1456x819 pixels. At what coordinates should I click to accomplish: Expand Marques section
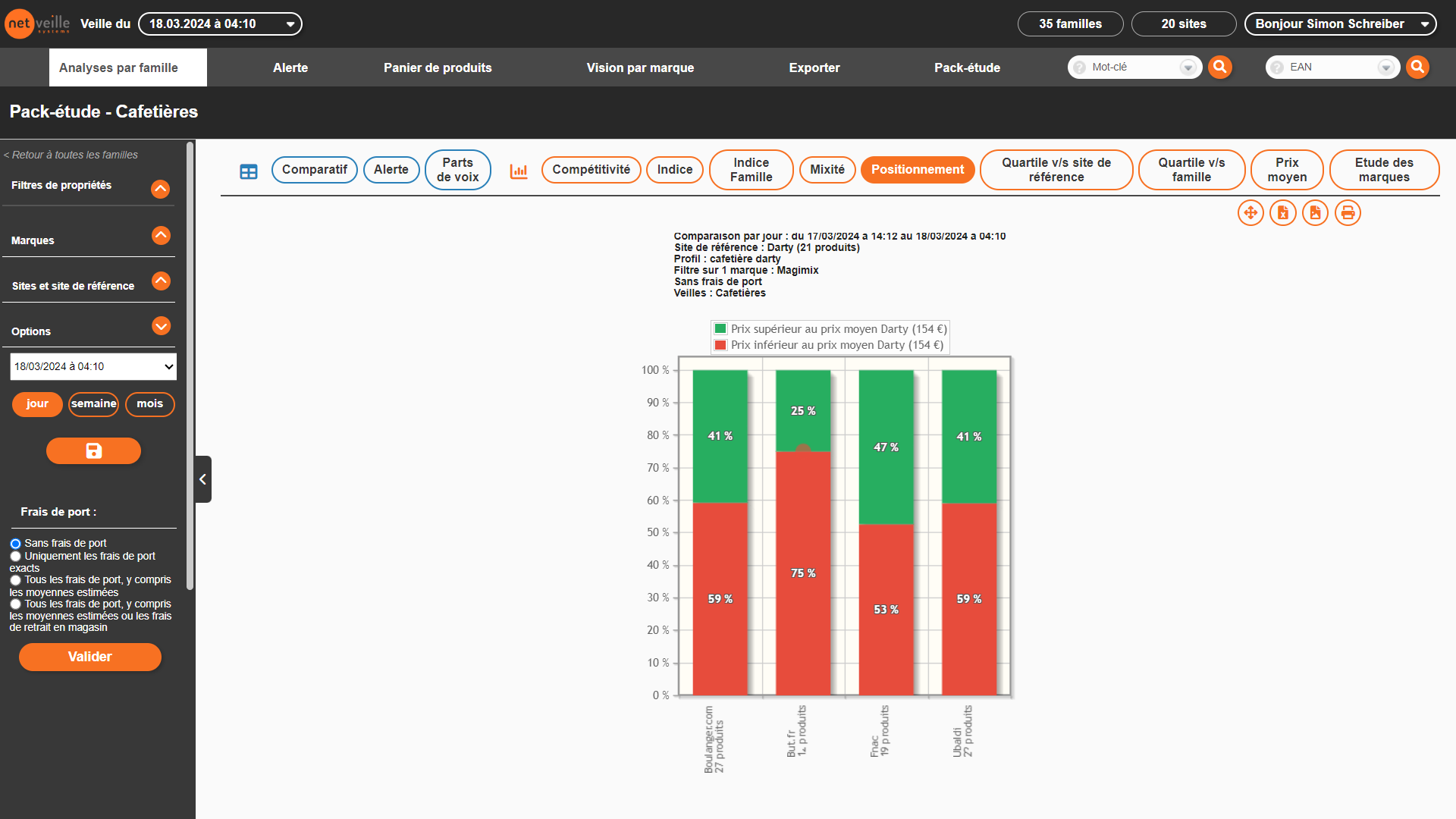click(161, 235)
